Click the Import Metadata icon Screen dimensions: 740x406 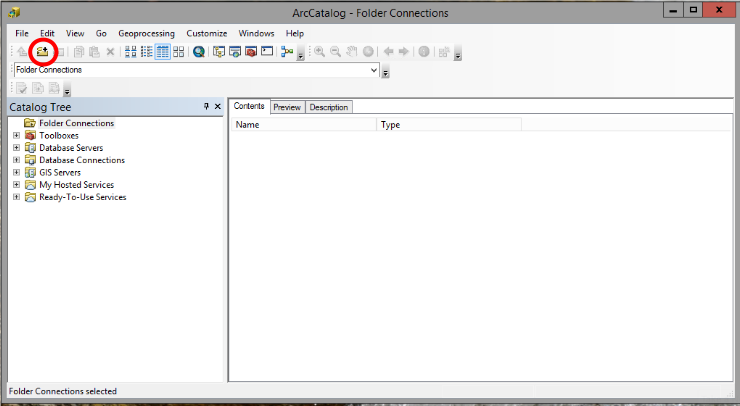coord(54,88)
